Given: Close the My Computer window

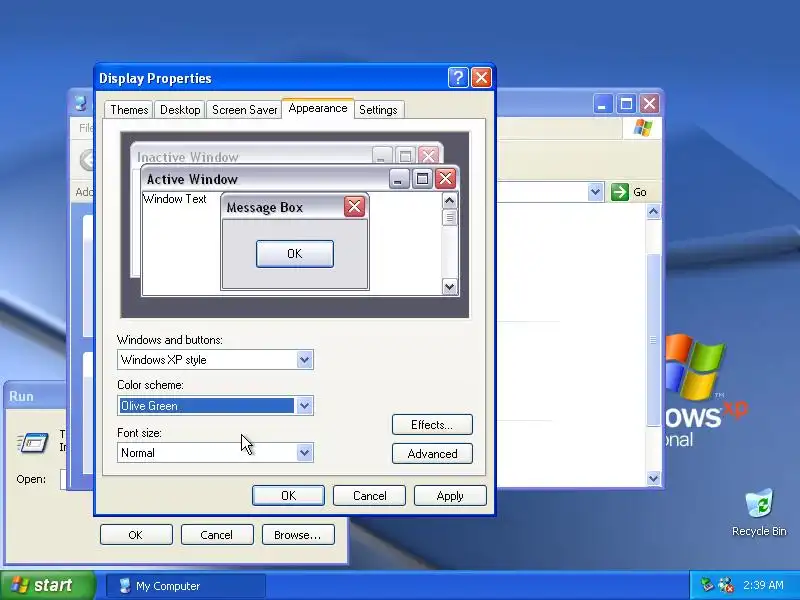Looking at the screenshot, I should pyautogui.click(x=649, y=104).
